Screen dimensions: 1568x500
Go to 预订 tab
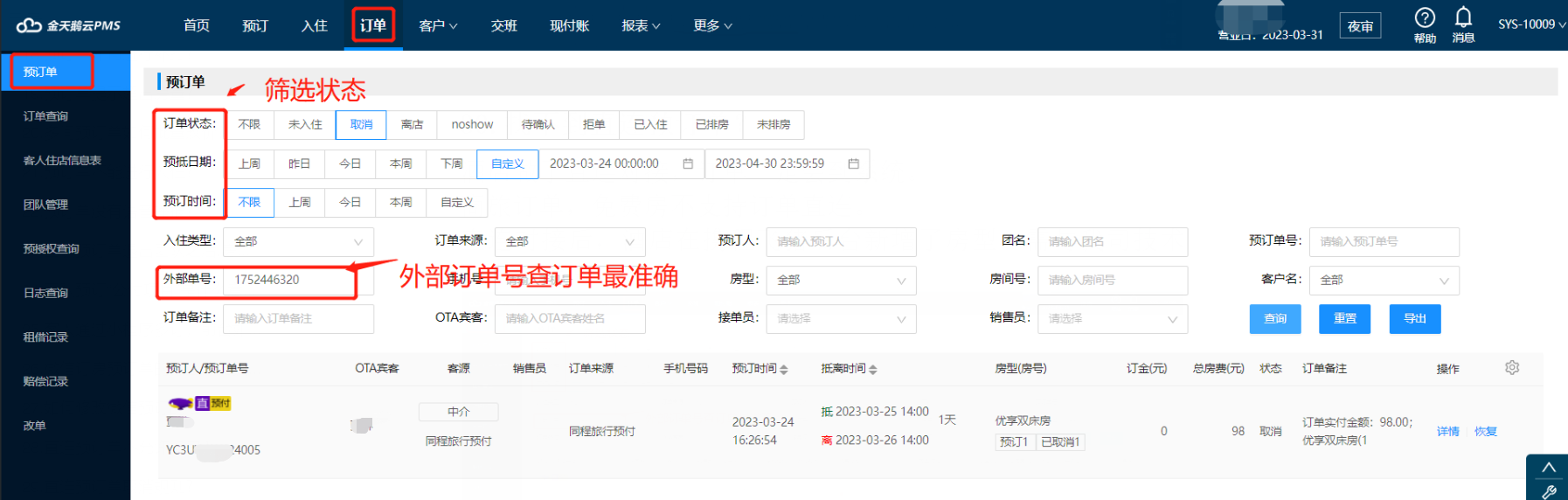[255, 25]
